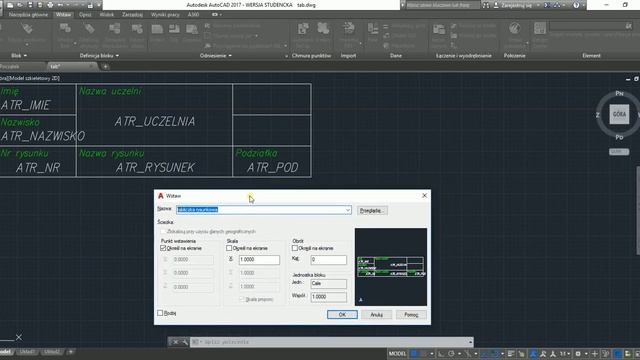Click the workspace gear icon in status bar
Image resolution: width=640 pixels, height=360 pixels.
(578, 353)
